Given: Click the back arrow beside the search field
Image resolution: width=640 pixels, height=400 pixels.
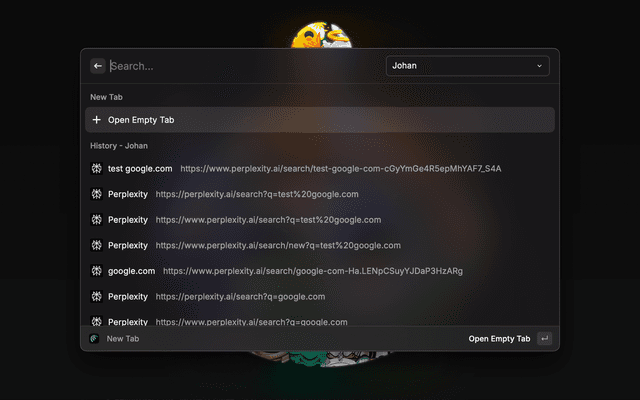Looking at the screenshot, I should (x=97, y=66).
